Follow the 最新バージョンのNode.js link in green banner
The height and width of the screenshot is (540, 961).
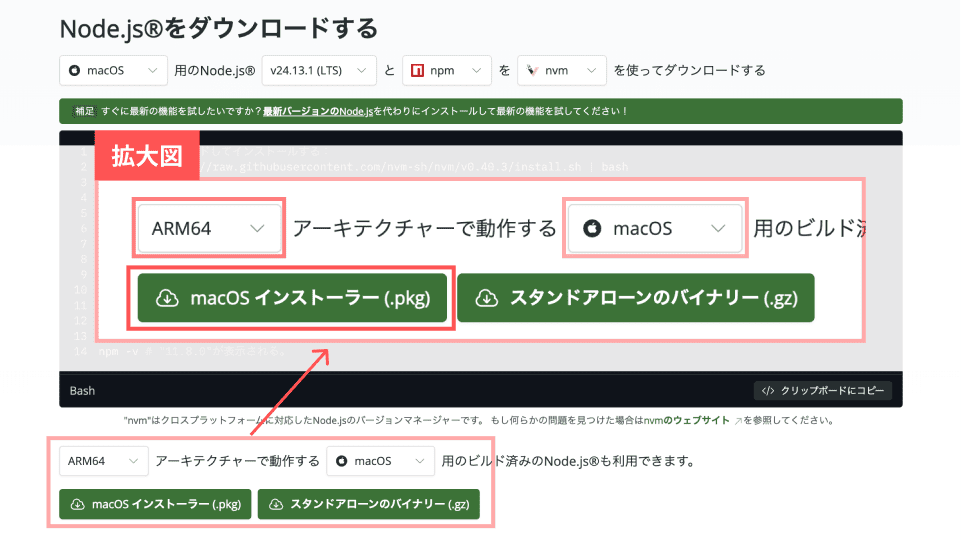[x=317, y=111]
